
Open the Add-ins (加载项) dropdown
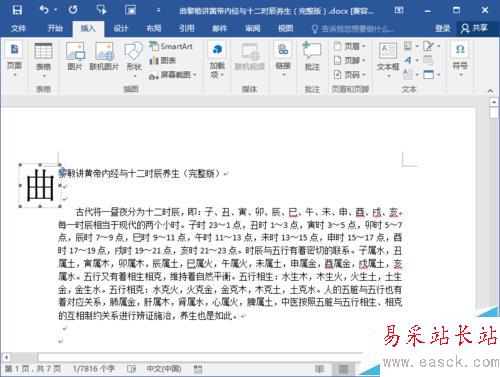point(217,60)
